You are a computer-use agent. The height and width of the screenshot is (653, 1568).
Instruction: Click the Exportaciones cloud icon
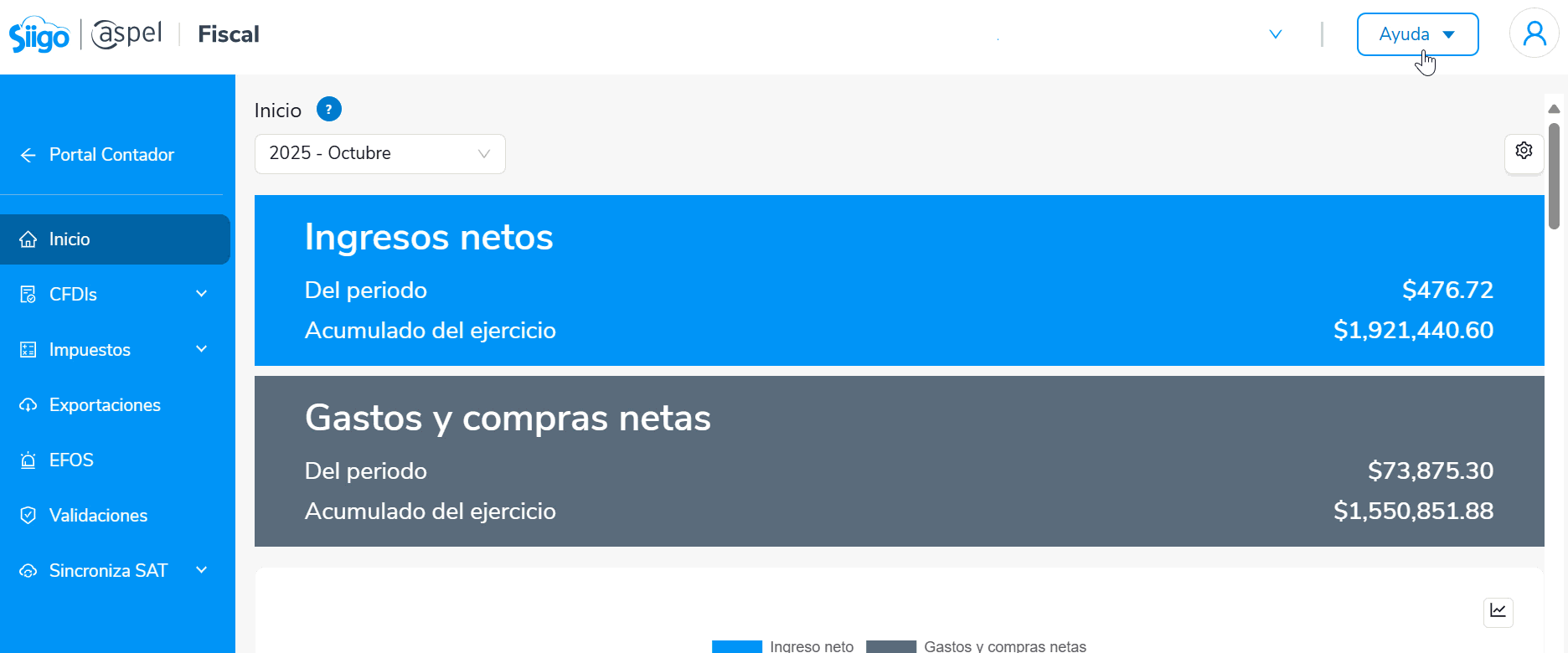[x=28, y=405]
